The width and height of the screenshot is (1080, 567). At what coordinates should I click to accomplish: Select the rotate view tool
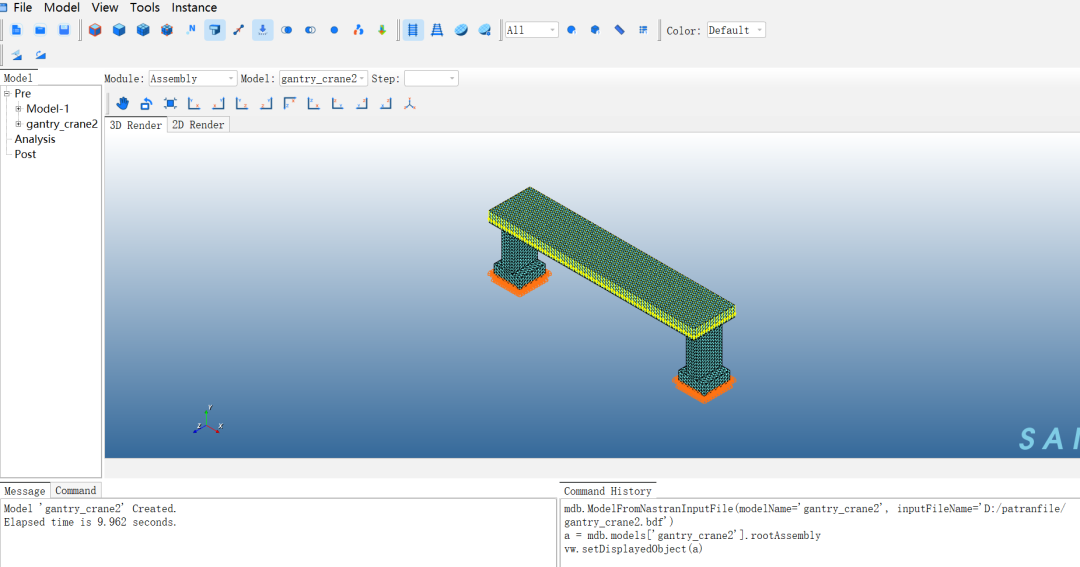tap(146, 103)
